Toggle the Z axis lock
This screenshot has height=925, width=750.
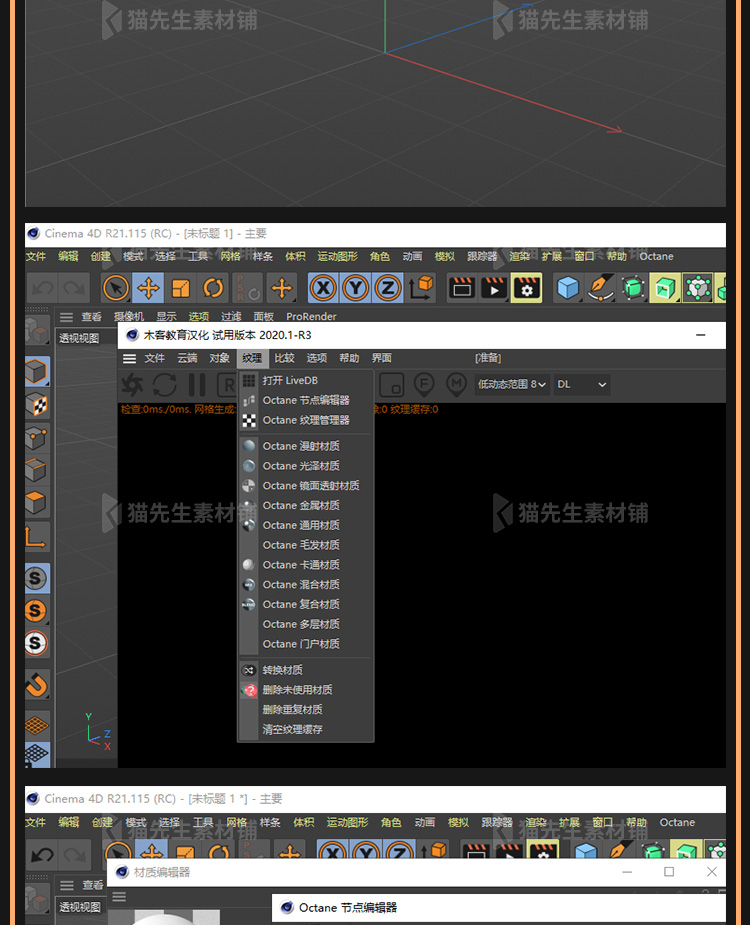(x=387, y=289)
